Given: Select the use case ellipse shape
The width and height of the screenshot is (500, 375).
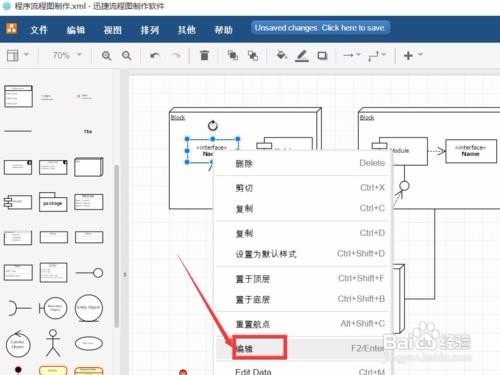Looking at the screenshot, I should coord(89,343).
